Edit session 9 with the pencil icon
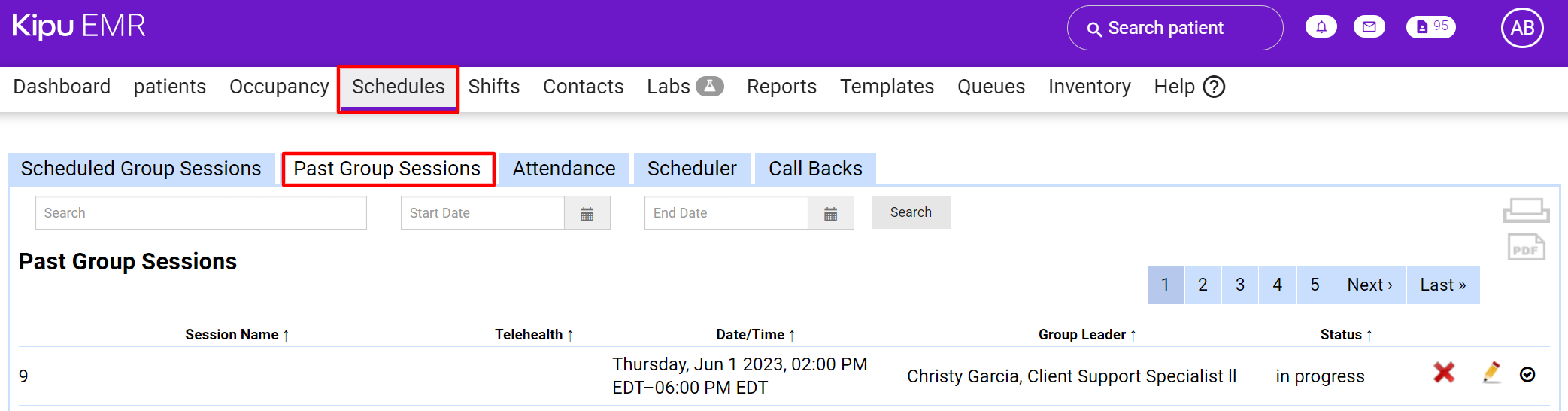The height and width of the screenshot is (411, 1568). [1491, 373]
